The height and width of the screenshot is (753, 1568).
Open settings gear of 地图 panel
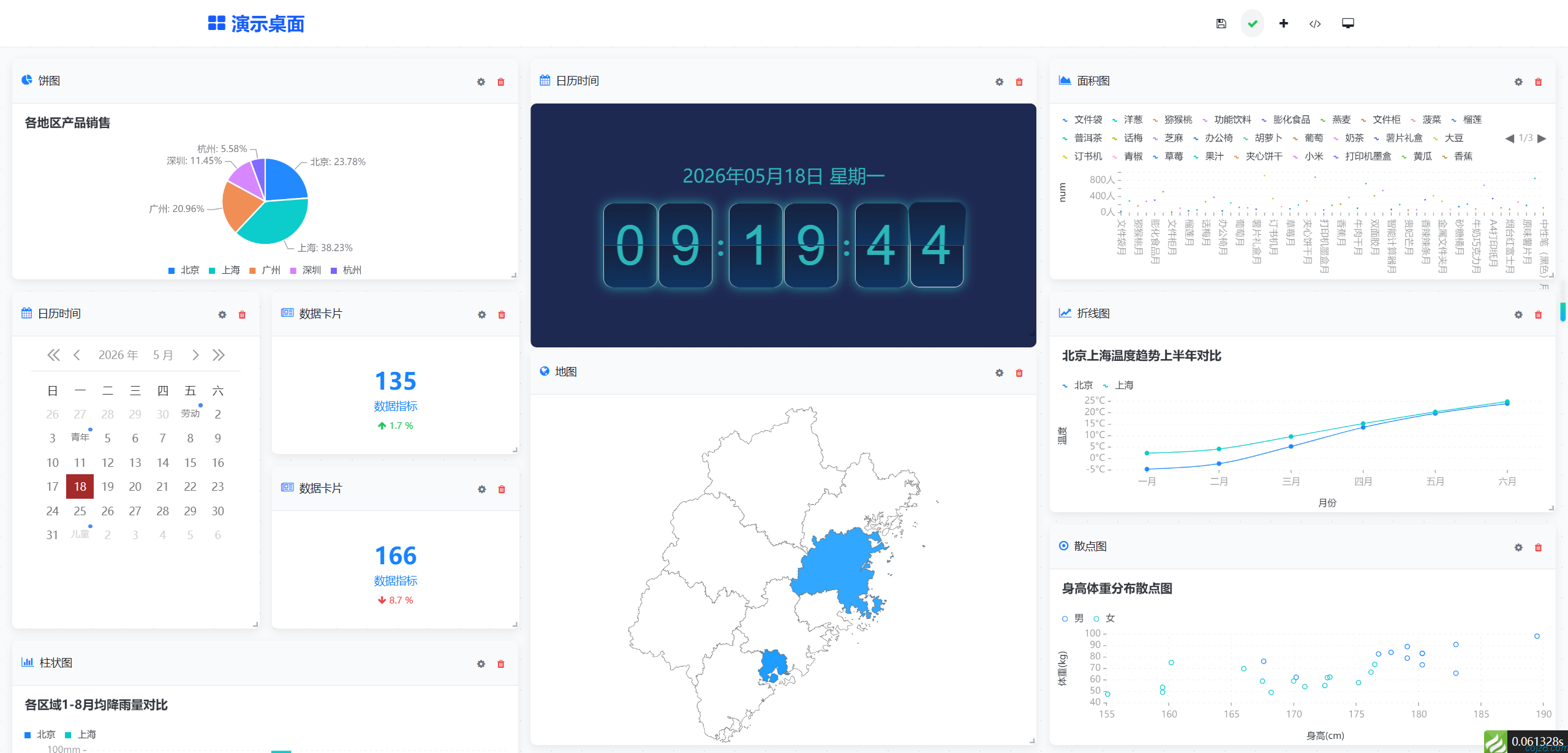tap(1000, 373)
